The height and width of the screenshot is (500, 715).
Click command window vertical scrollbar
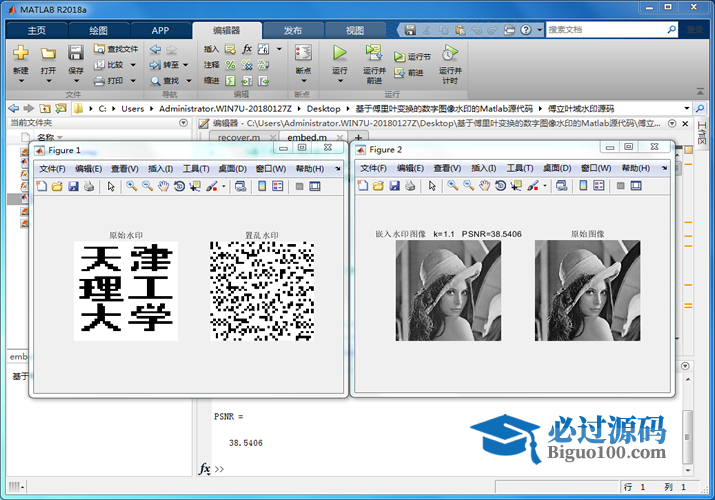[x=688, y=436]
